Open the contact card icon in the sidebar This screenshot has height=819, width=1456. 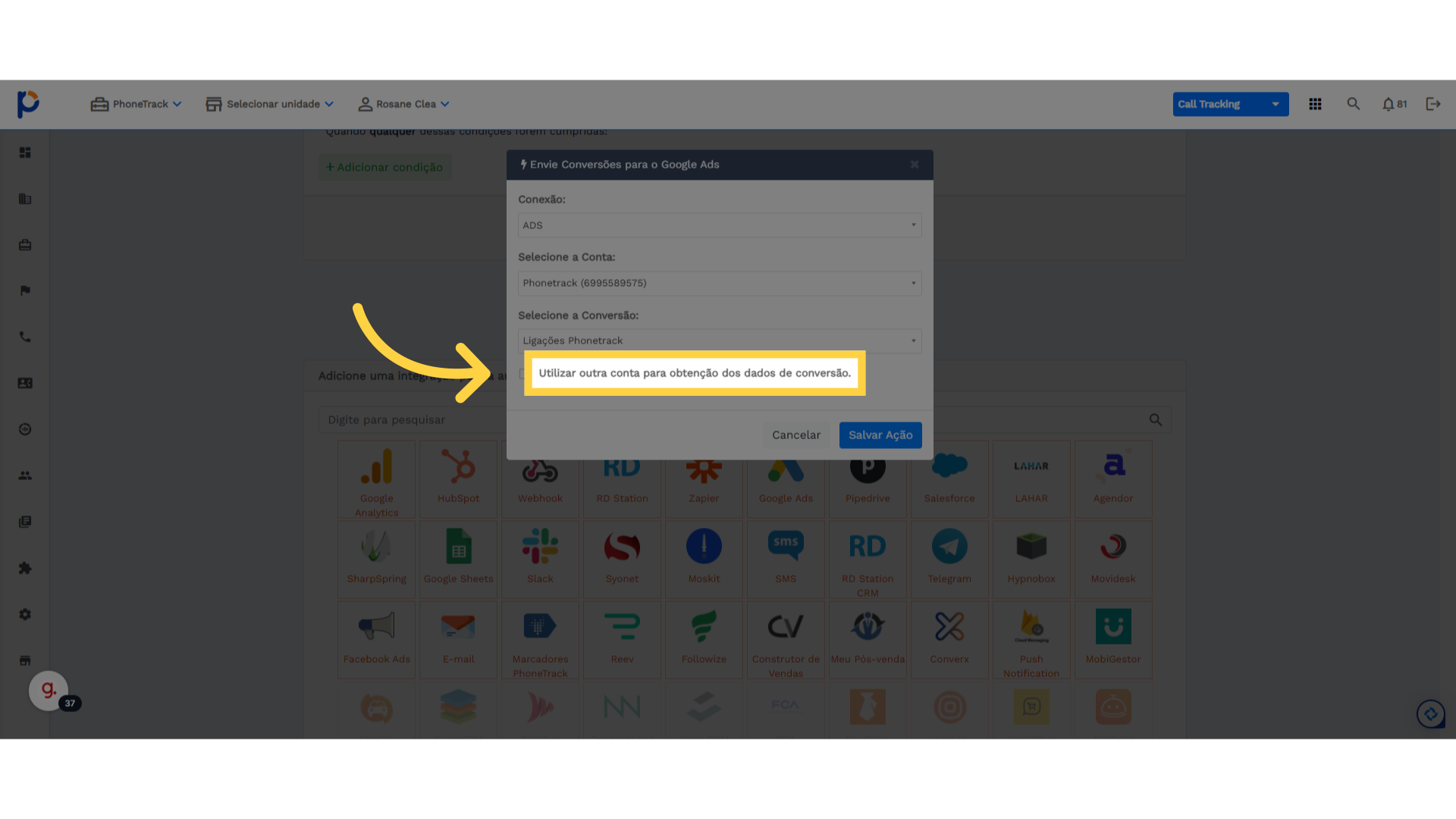[x=25, y=383]
